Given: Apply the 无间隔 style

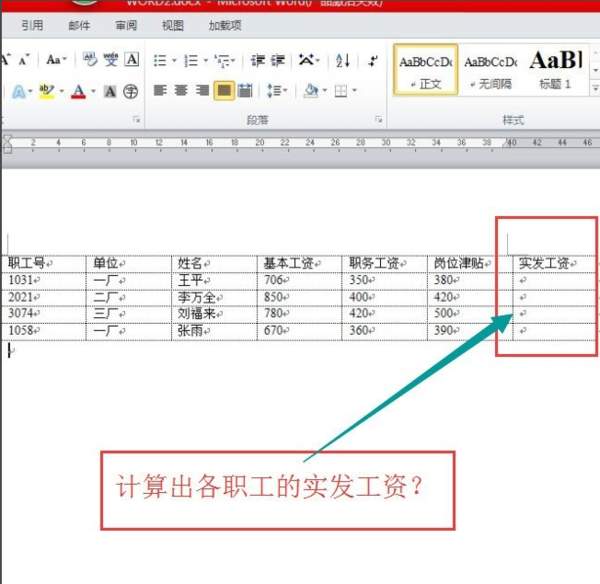Looking at the screenshot, I should pos(491,70).
